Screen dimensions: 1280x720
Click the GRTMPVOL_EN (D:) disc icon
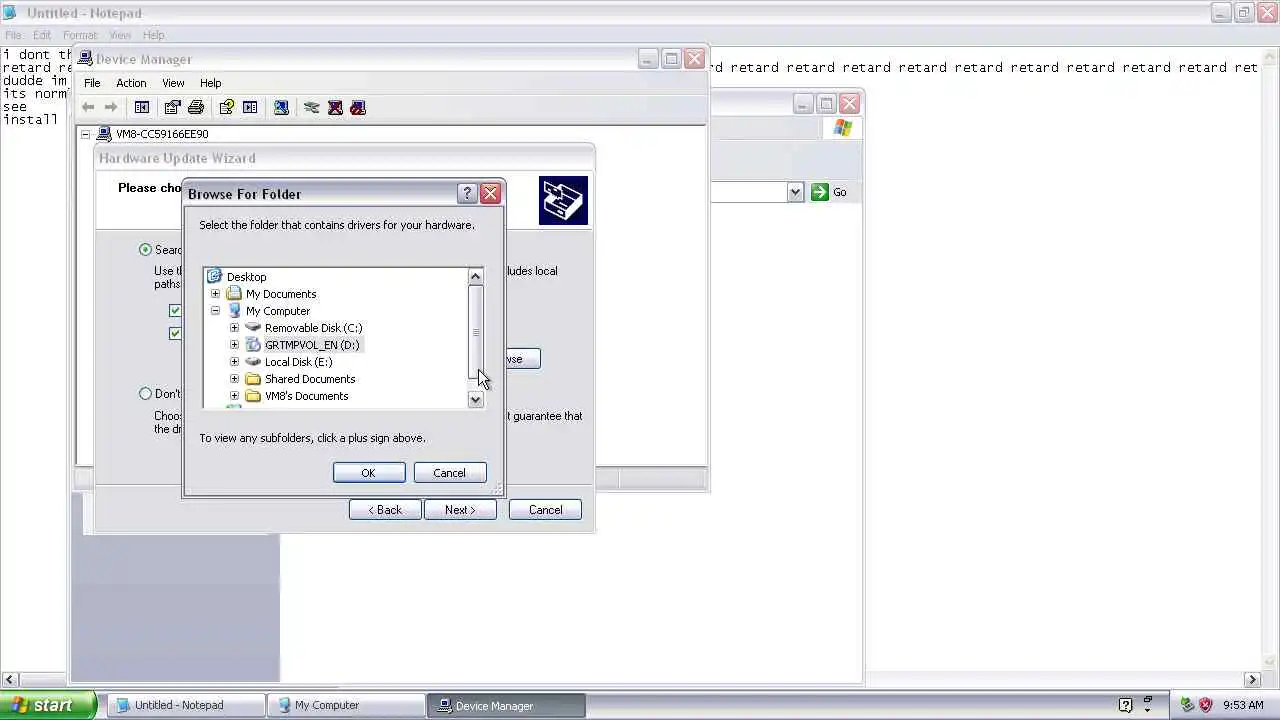pos(253,345)
